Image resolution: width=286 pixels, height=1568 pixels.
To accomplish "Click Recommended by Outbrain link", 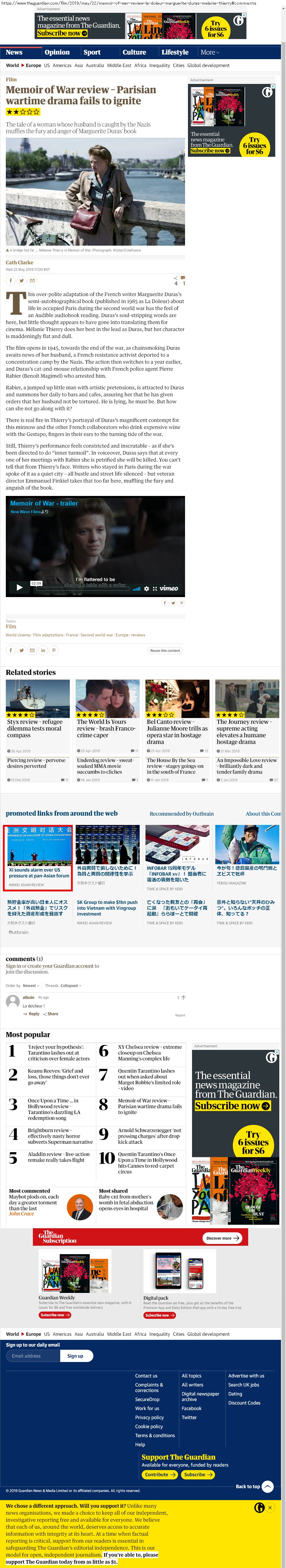I will 182,813.
